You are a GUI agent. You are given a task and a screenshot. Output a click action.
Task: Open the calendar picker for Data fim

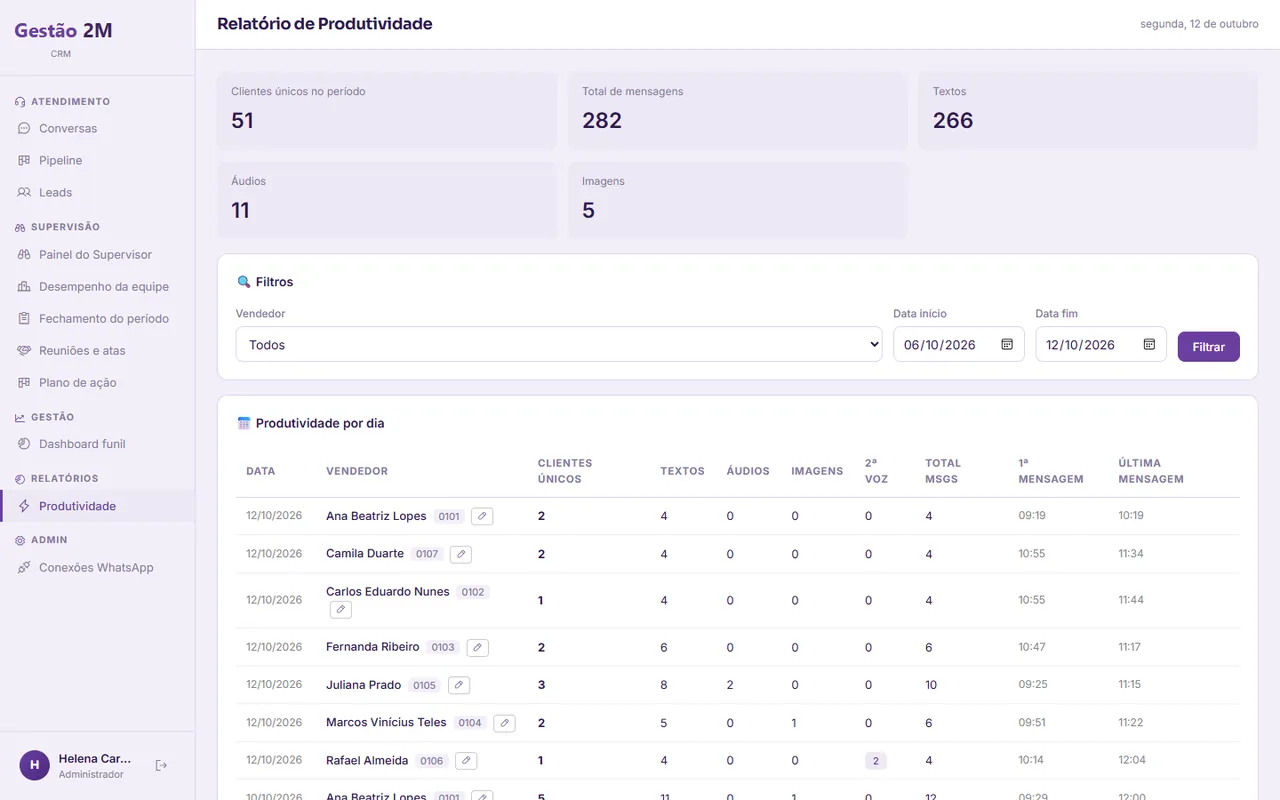pos(1149,344)
